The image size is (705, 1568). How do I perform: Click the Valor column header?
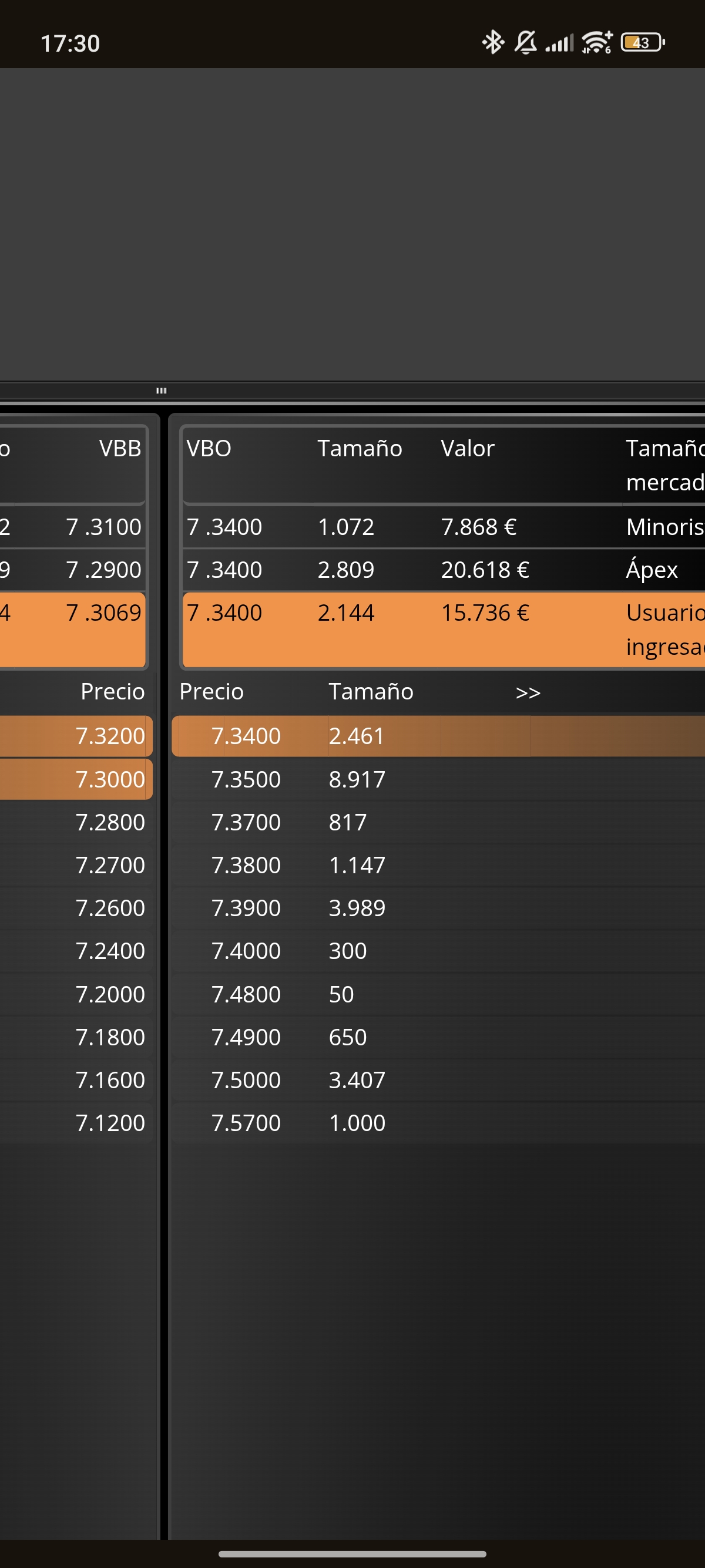tap(468, 449)
